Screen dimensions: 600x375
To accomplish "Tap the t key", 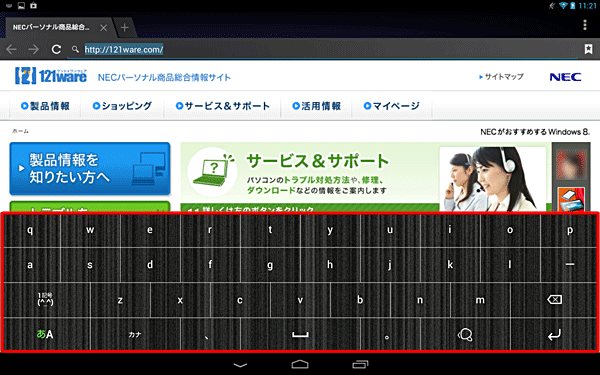I will click(x=270, y=230).
